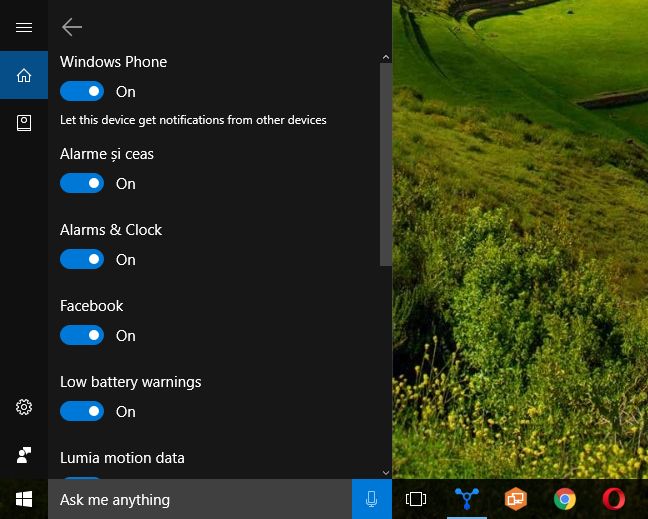This screenshot has height=519, width=648.
Task: Open the orange hexagon taskbar app
Action: point(516,499)
